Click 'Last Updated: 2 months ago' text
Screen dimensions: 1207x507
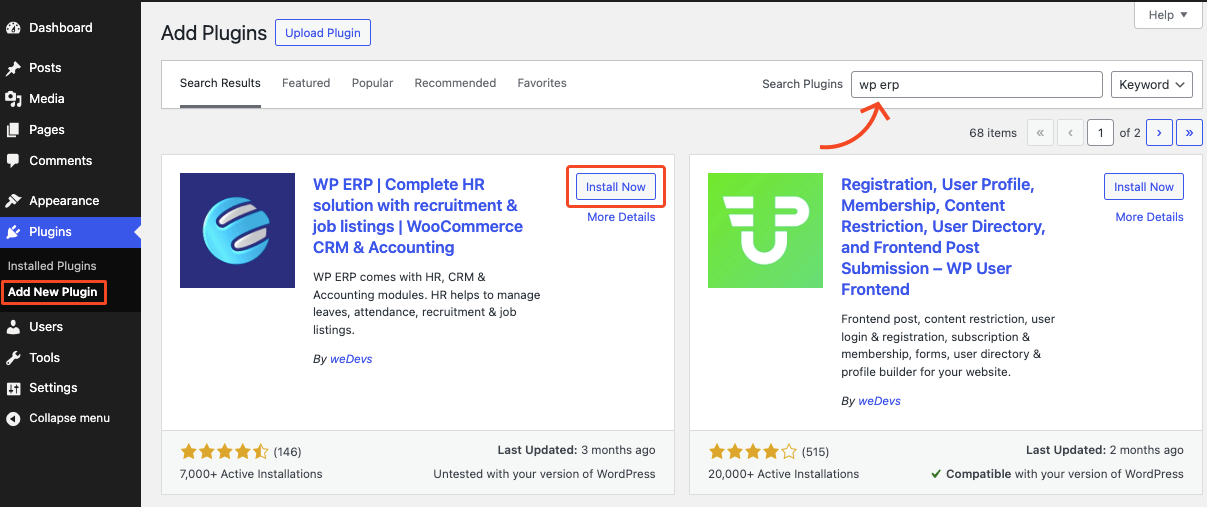coord(1104,450)
